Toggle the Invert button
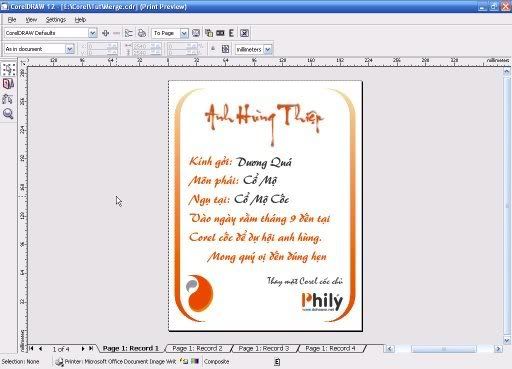Screen dimensions: 512x369 (x=220, y=33)
